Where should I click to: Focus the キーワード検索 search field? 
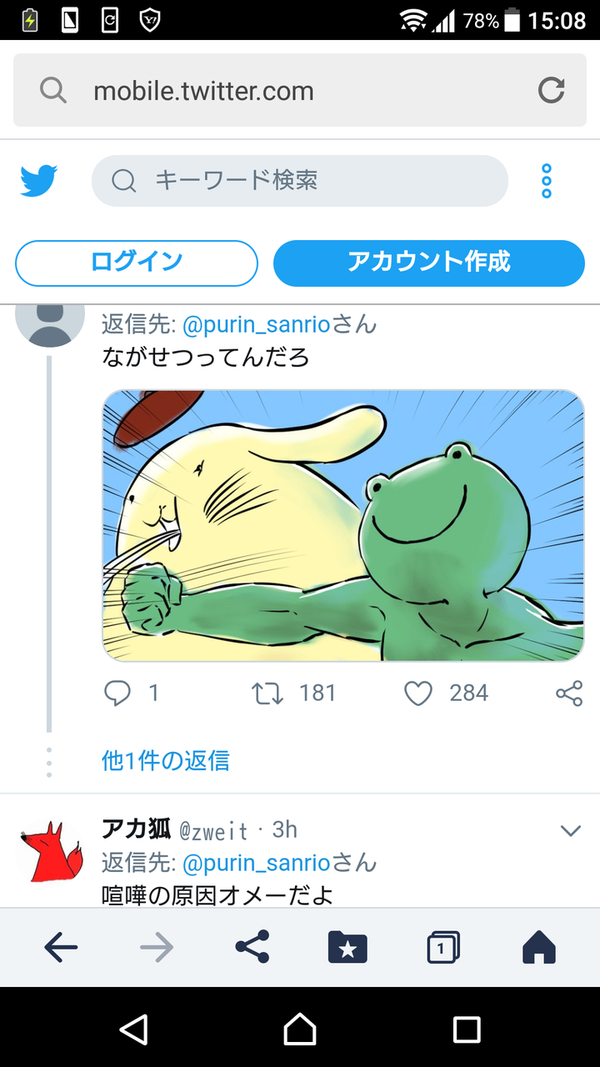300,181
